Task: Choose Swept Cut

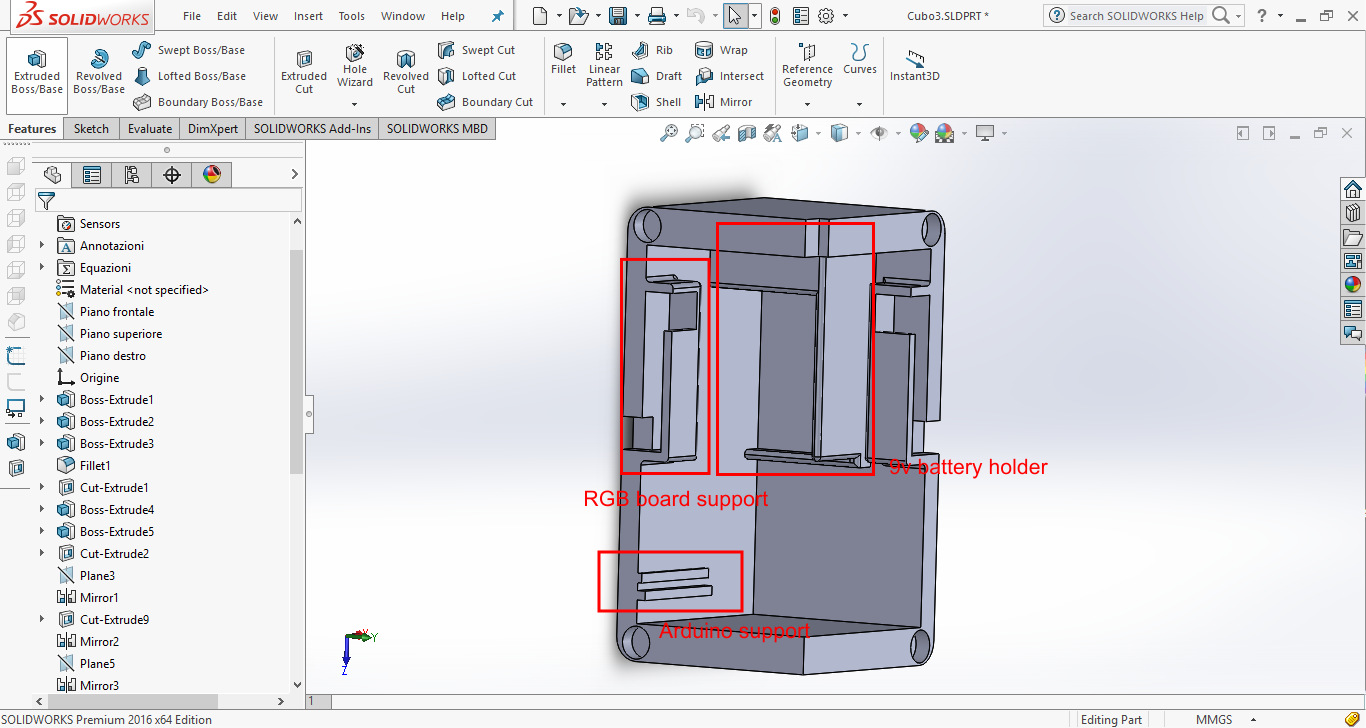Action: pyautogui.click(x=476, y=50)
